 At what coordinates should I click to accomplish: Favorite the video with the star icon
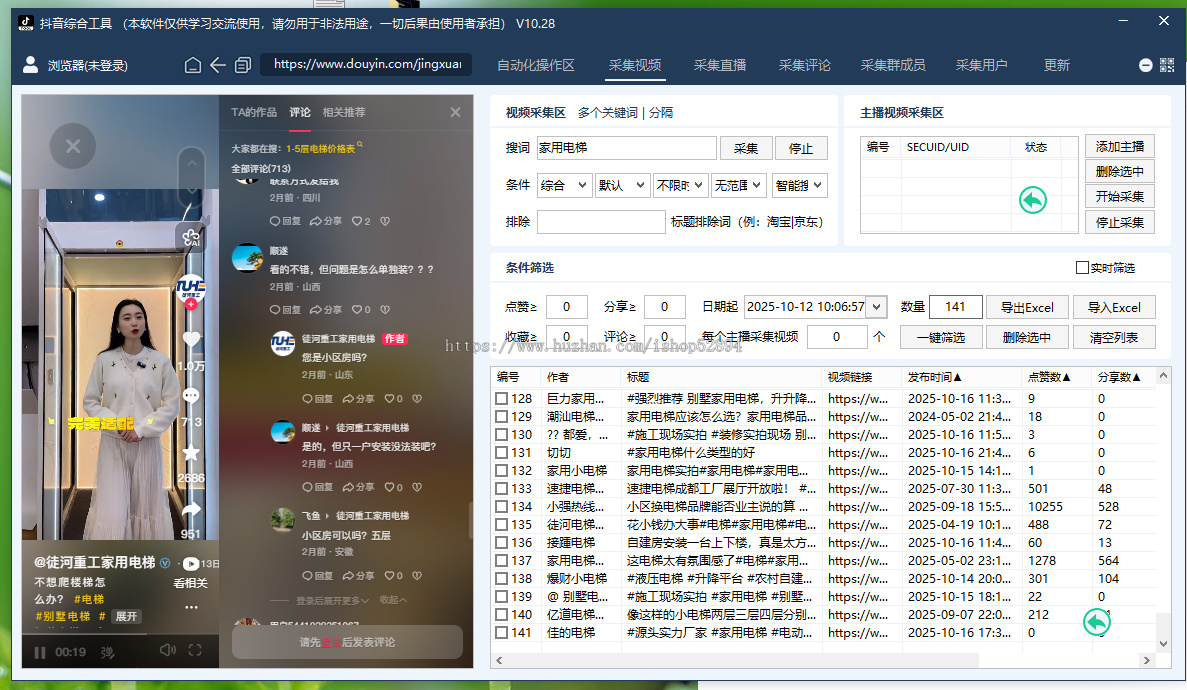coord(191,453)
